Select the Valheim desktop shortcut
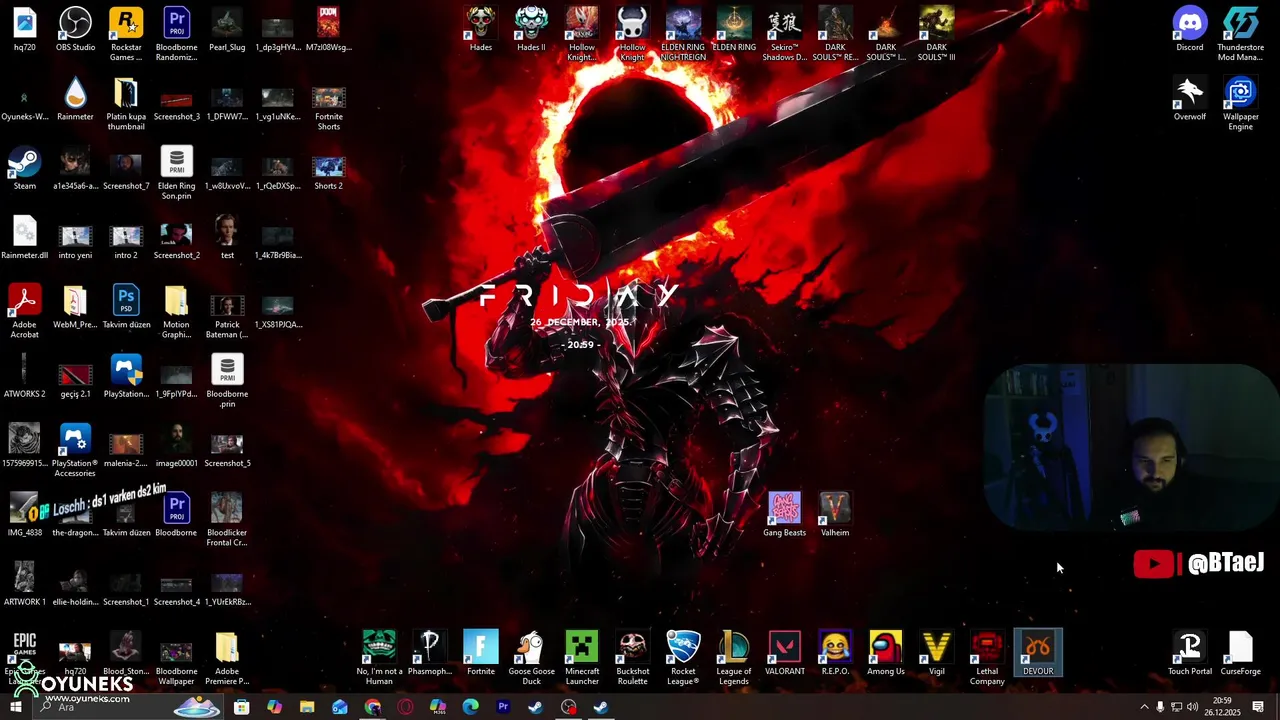This screenshot has width=1280, height=720. (835, 514)
